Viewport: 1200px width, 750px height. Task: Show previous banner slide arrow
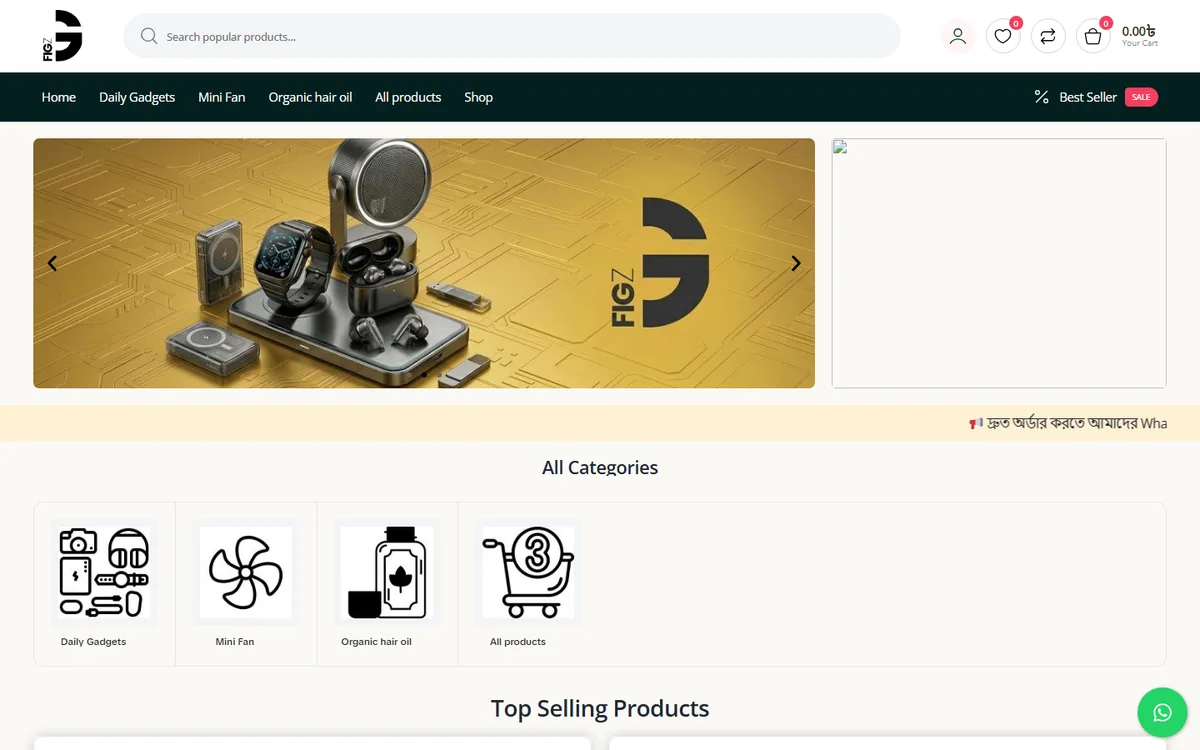[x=52, y=263]
